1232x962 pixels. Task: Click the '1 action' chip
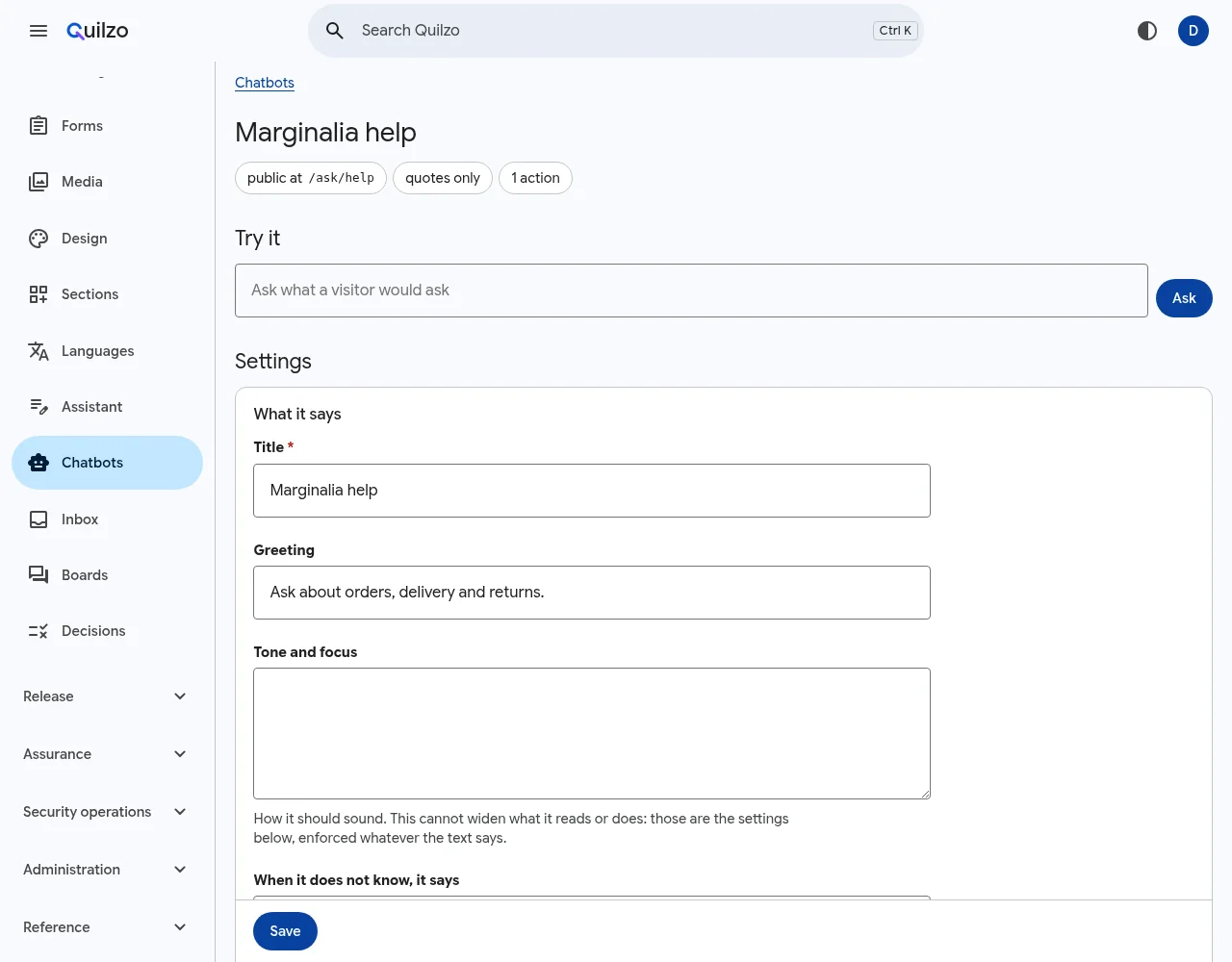[x=535, y=178]
